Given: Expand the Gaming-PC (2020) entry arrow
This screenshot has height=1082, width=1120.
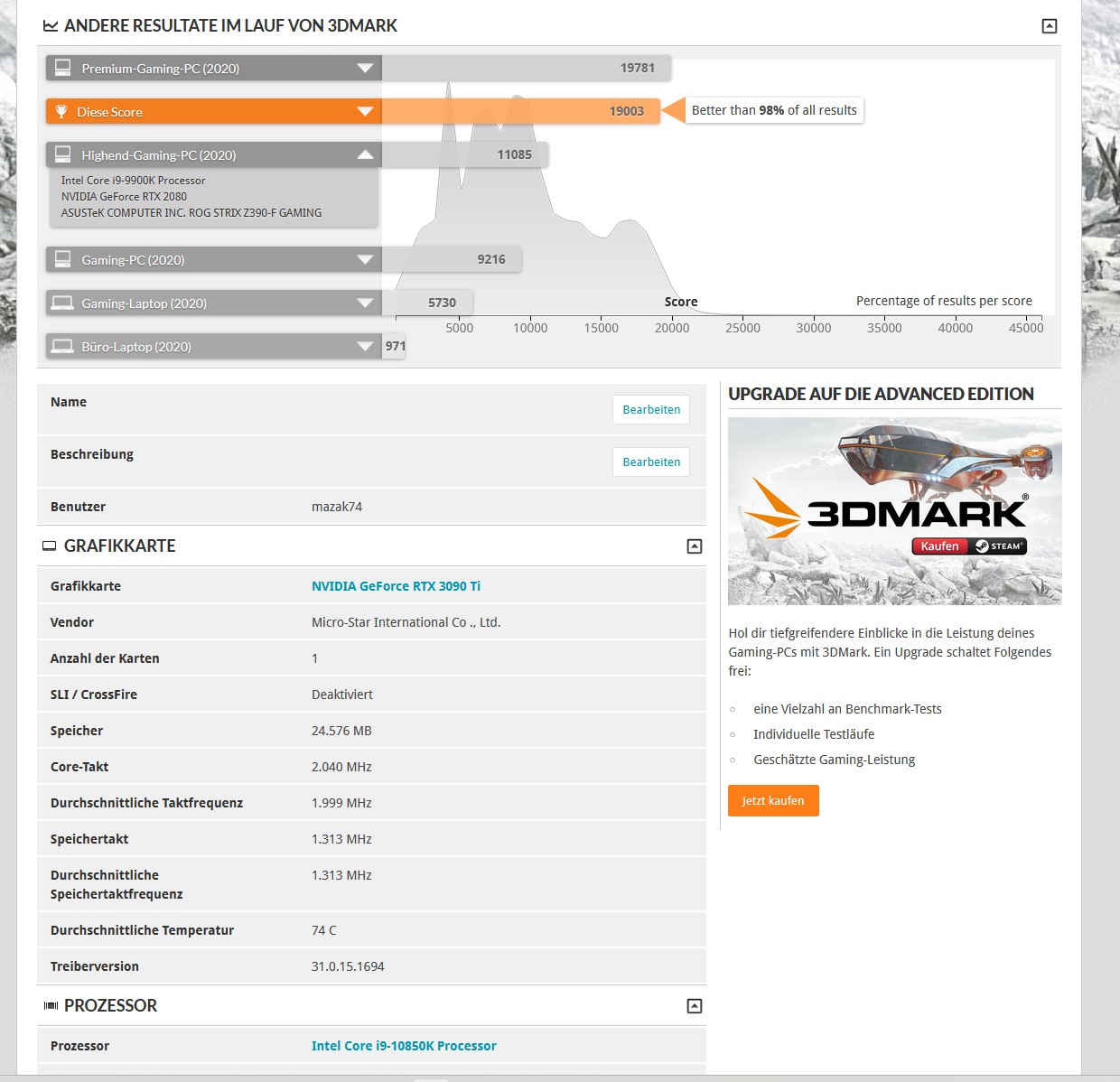Looking at the screenshot, I should pyautogui.click(x=365, y=260).
